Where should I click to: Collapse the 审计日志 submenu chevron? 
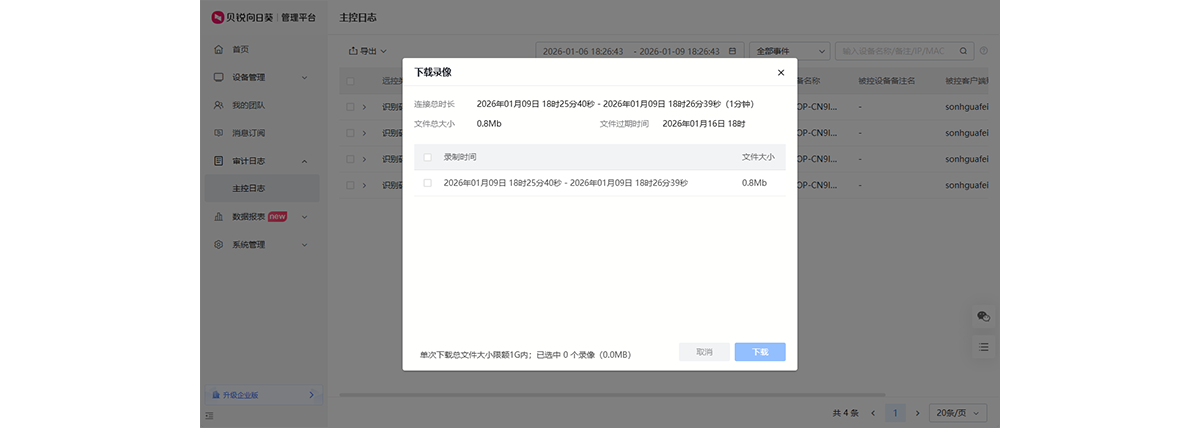(305, 161)
